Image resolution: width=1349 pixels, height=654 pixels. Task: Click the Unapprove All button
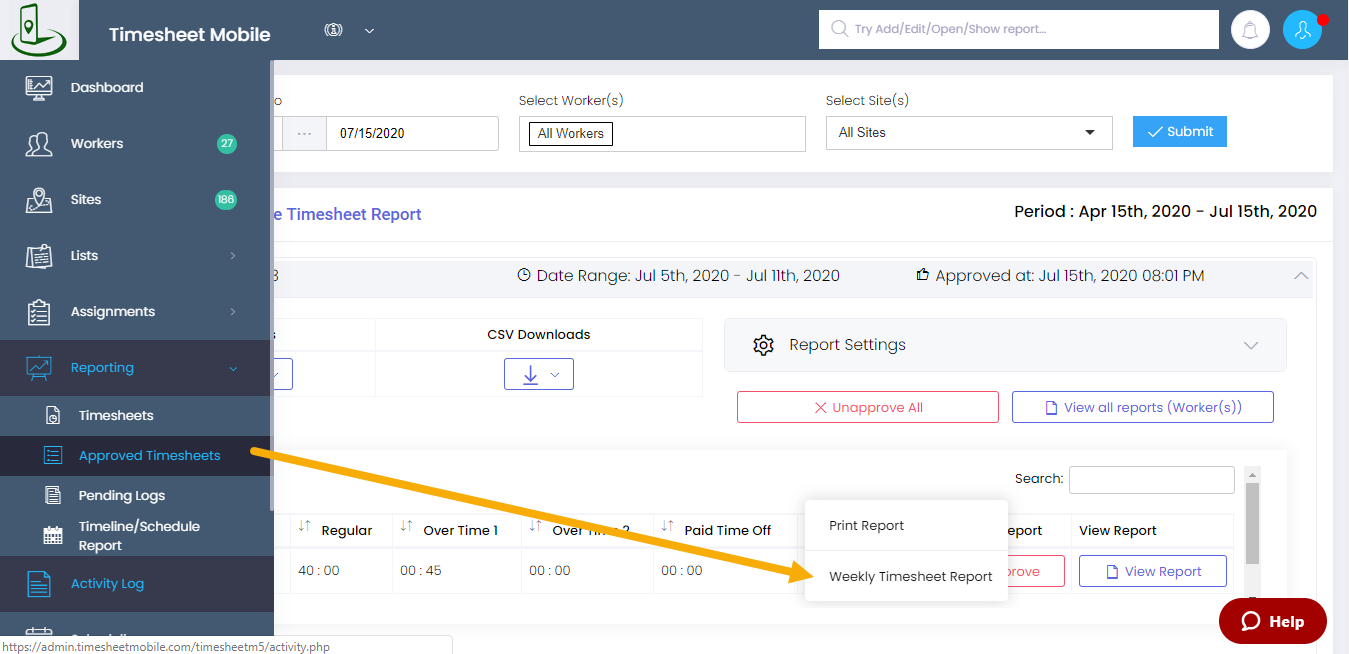click(x=868, y=408)
